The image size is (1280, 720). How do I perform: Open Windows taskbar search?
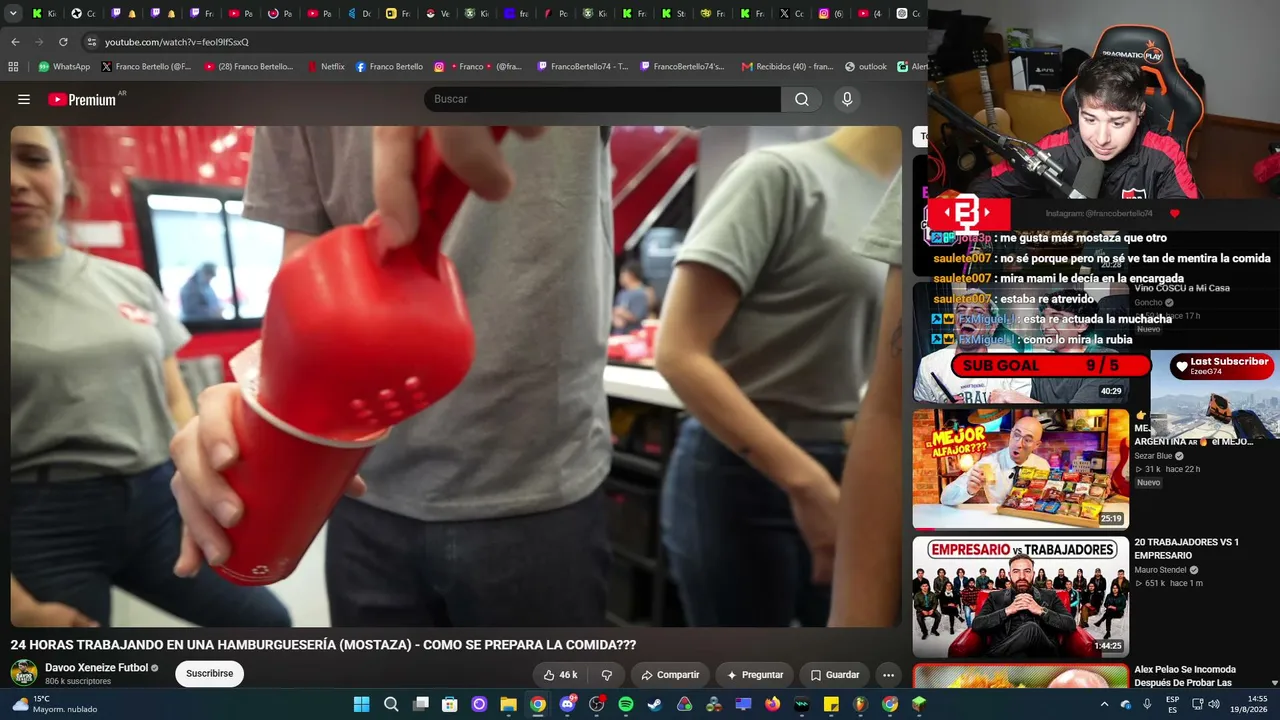(391, 704)
